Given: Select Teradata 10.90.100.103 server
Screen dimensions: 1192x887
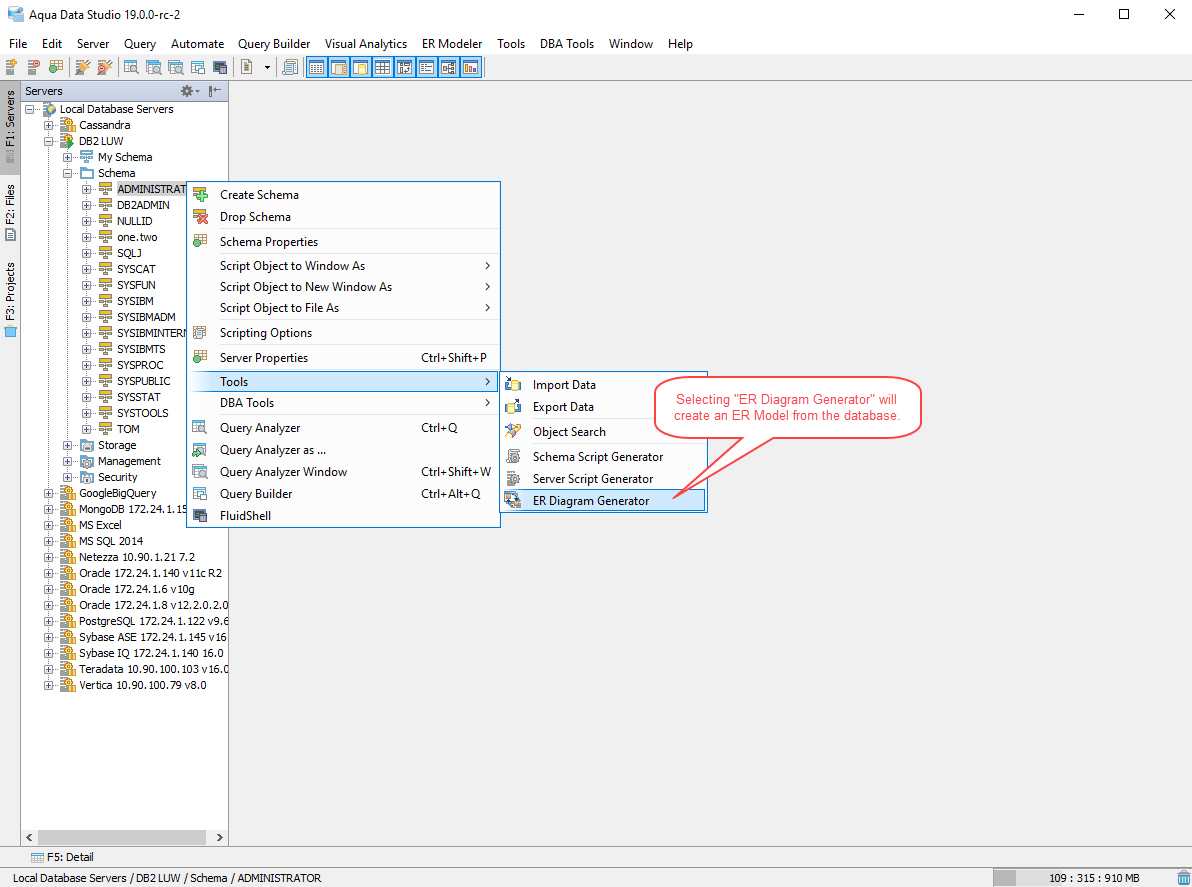Looking at the screenshot, I should (x=153, y=670).
